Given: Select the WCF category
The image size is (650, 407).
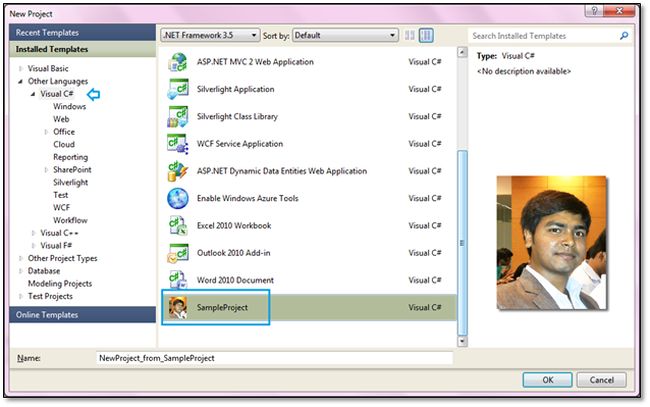Looking at the screenshot, I should (61, 208).
